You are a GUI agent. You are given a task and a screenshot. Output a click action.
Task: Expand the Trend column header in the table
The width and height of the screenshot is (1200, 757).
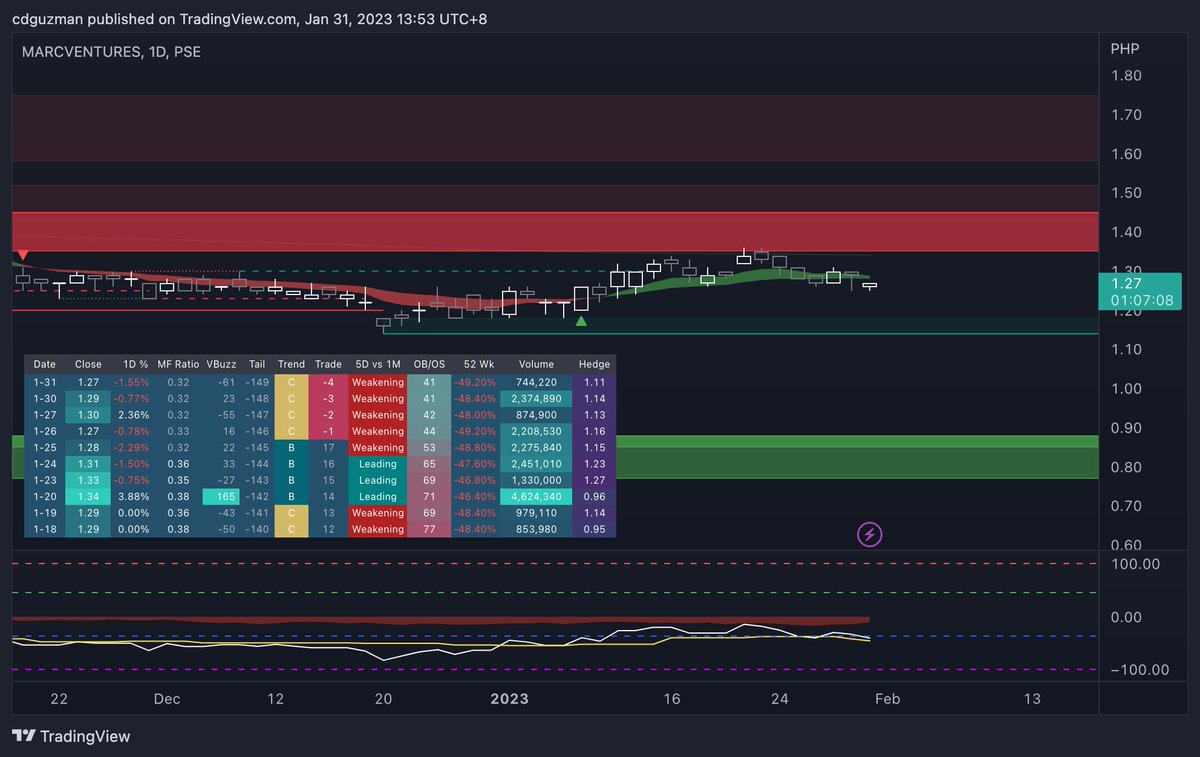pyautogui.click(x=290, y=364)
